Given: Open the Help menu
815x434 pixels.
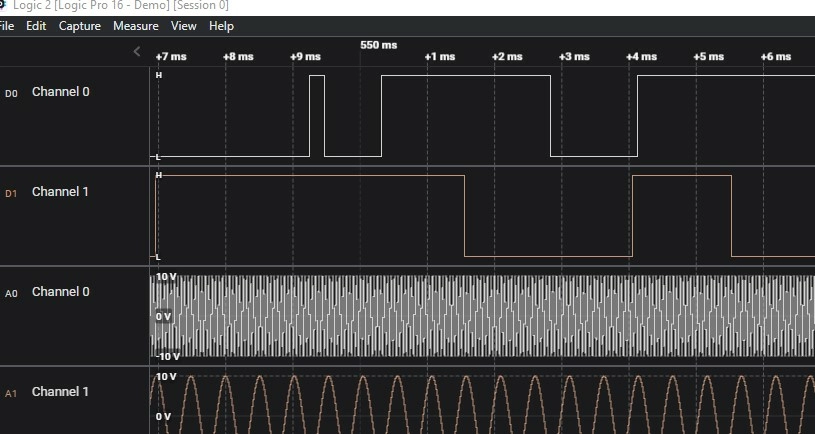Looking at the screenshot, I should click(x=221, y=26).
